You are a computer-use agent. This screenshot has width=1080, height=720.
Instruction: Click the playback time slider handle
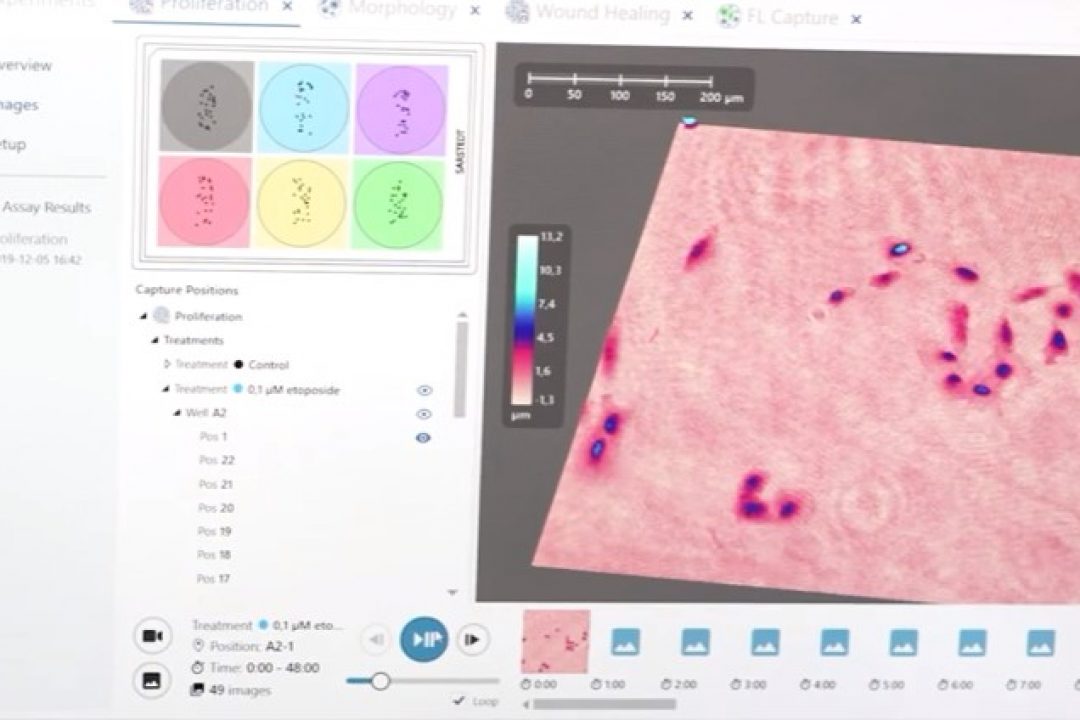[x=380, y=681]
